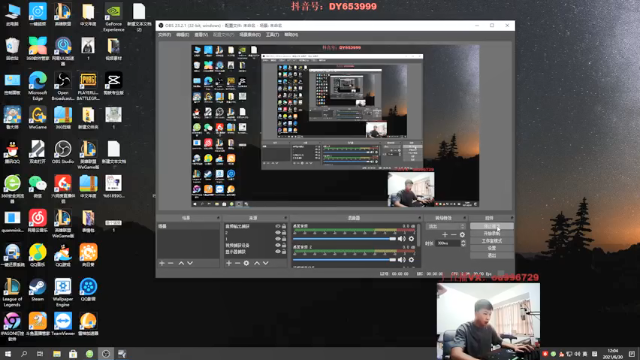640x360 pixels.
Task: Open taskbar search magnifier
Action: (x=24, y=354)
